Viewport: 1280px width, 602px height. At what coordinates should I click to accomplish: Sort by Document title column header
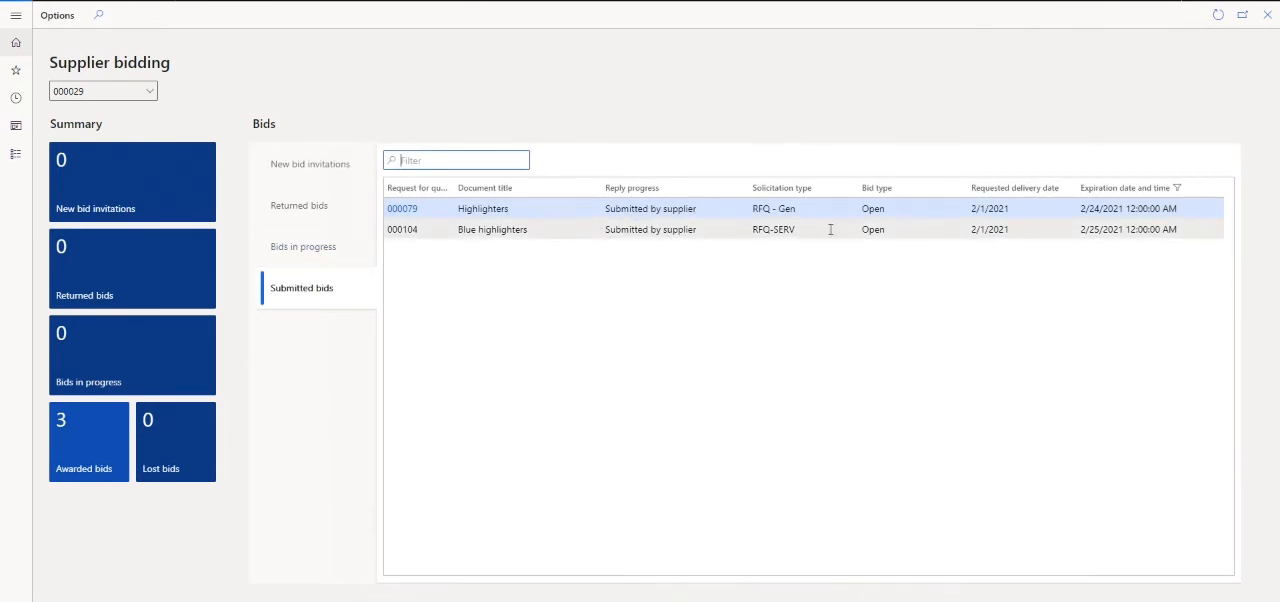tap(485, 188)
